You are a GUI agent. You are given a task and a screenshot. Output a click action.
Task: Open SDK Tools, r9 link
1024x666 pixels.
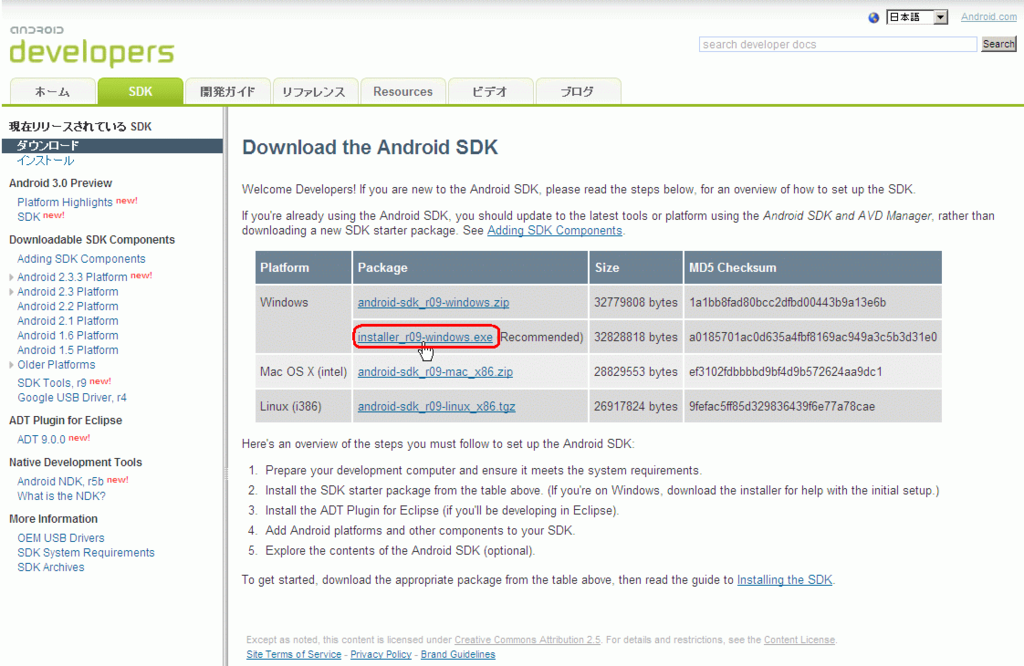[52, 383]
